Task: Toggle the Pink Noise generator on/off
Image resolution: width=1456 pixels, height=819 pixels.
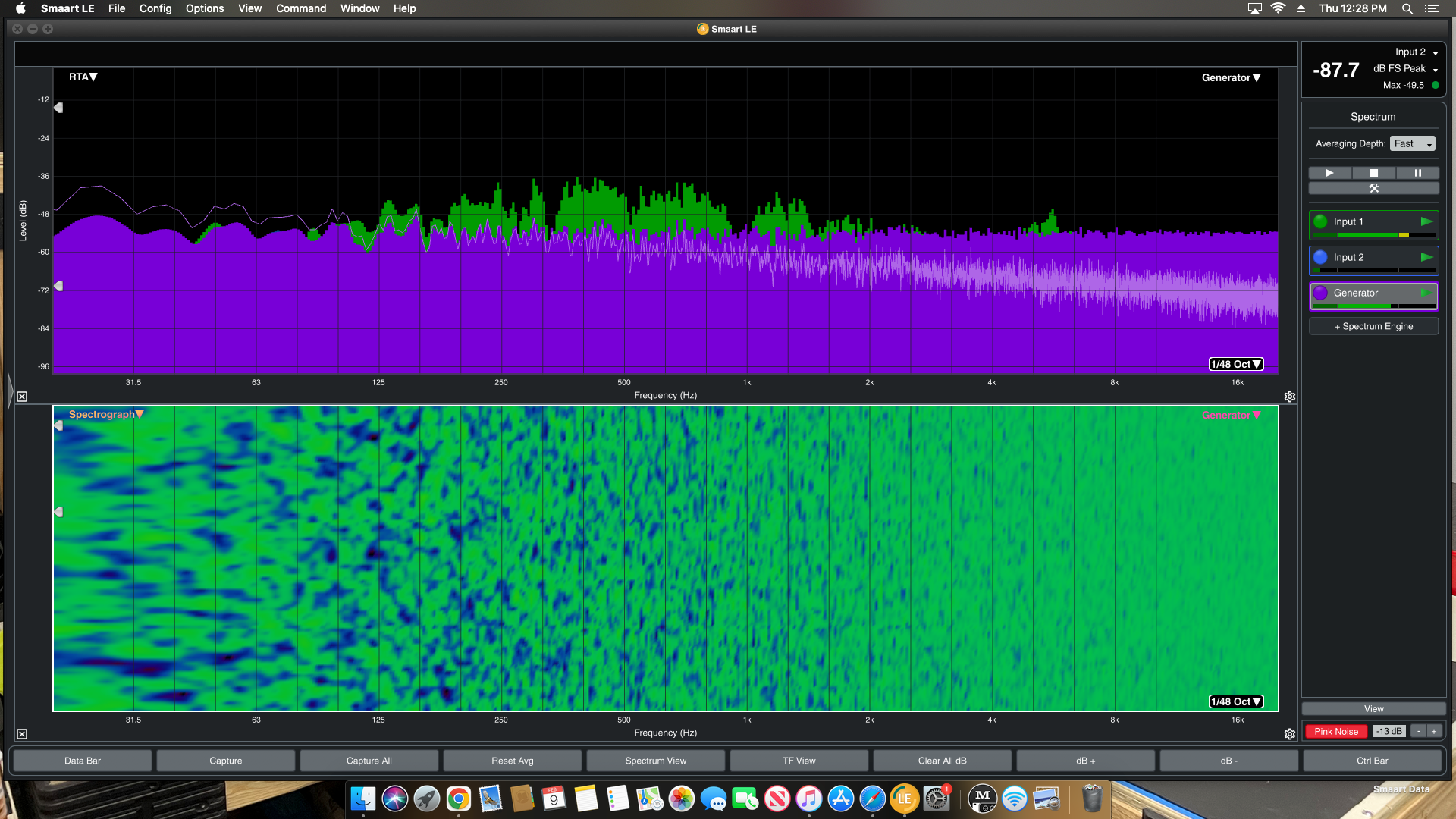Action: 1336,731
